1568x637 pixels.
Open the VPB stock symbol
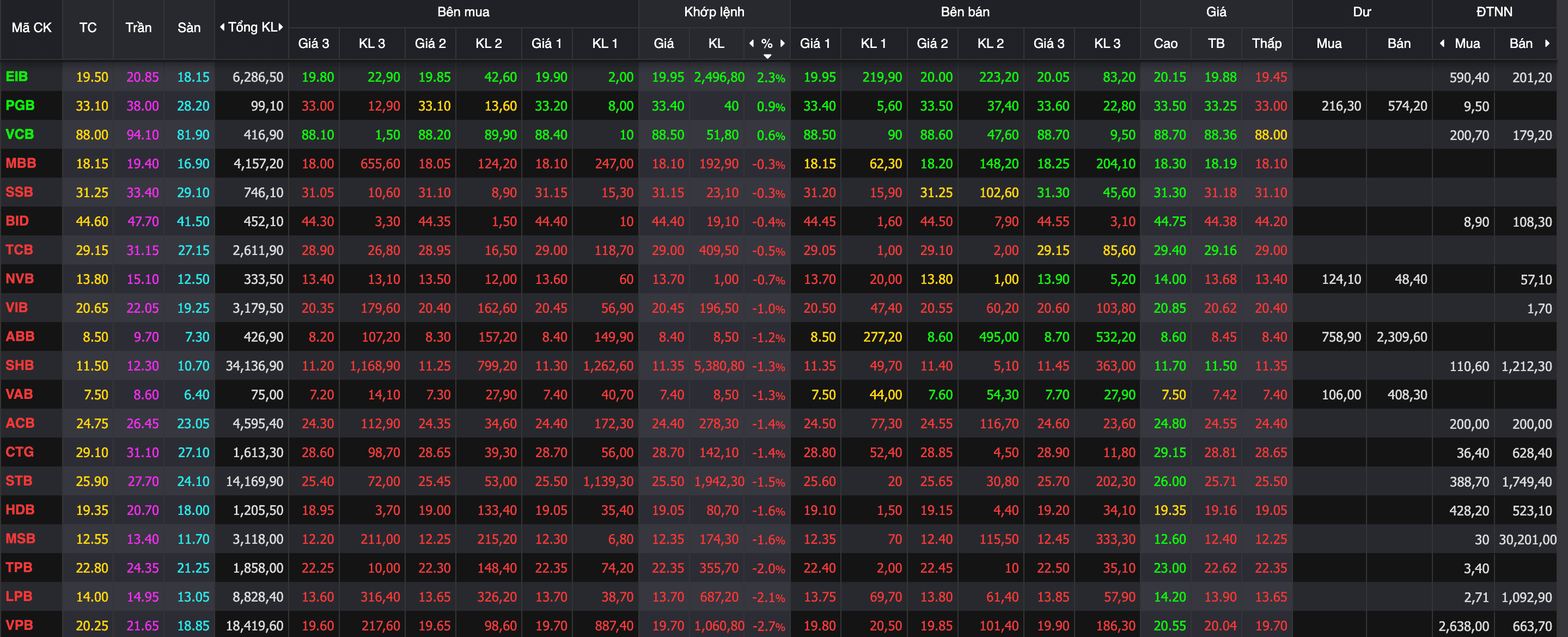pos(19,626)
